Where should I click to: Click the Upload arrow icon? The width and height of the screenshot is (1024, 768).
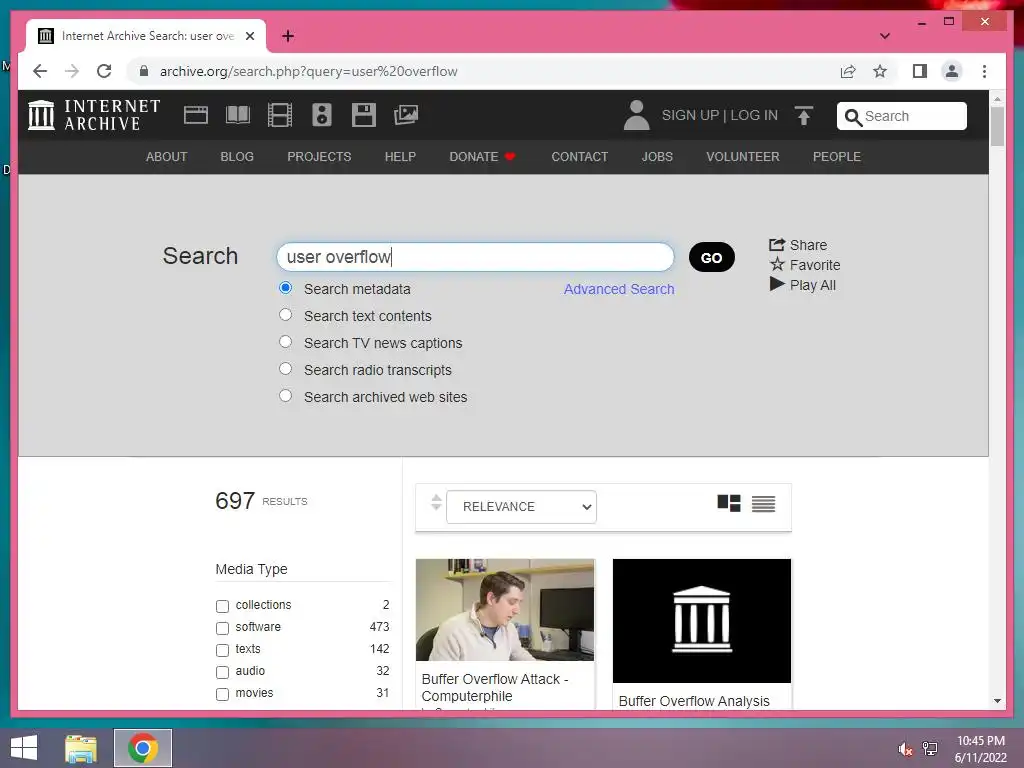(804, 116)
